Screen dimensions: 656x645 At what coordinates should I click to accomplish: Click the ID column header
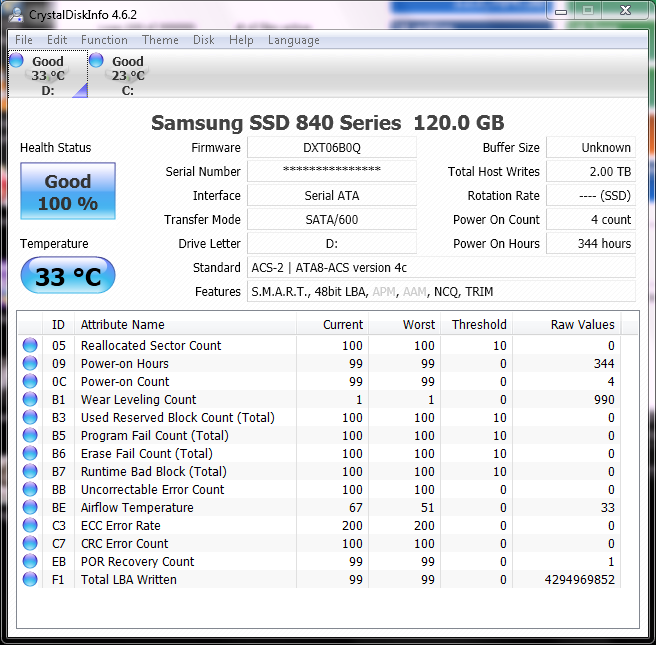[x=59, y=325]
